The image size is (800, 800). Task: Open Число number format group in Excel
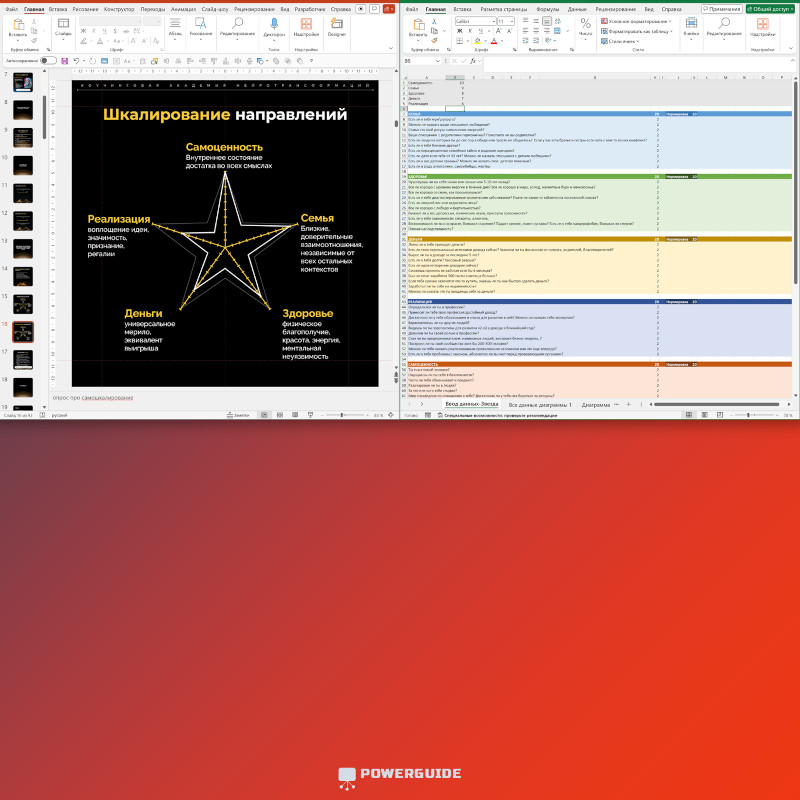[x=585, y=27]
